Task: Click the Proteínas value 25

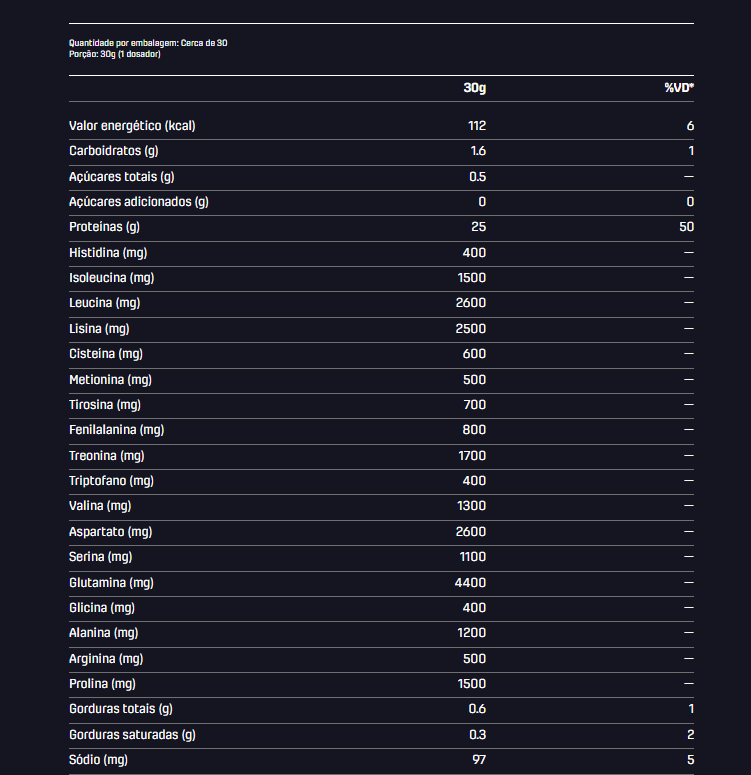Action: (x=479, y=227)
